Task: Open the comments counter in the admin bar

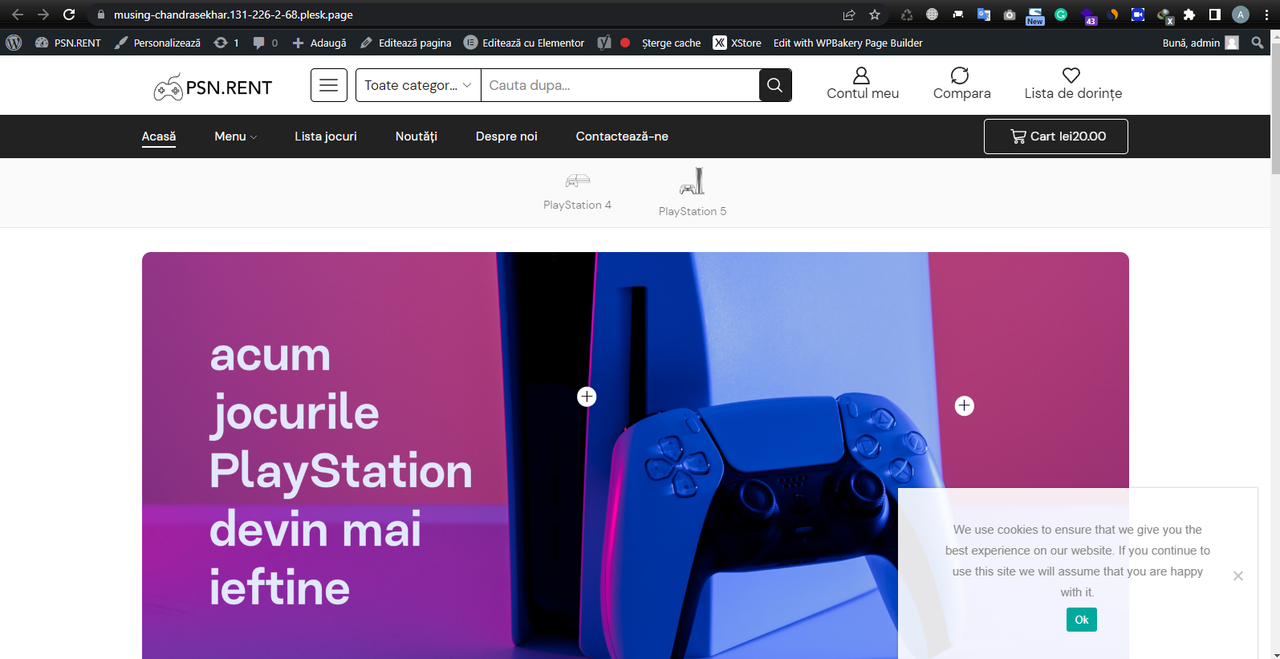Action: coord(265,43)
